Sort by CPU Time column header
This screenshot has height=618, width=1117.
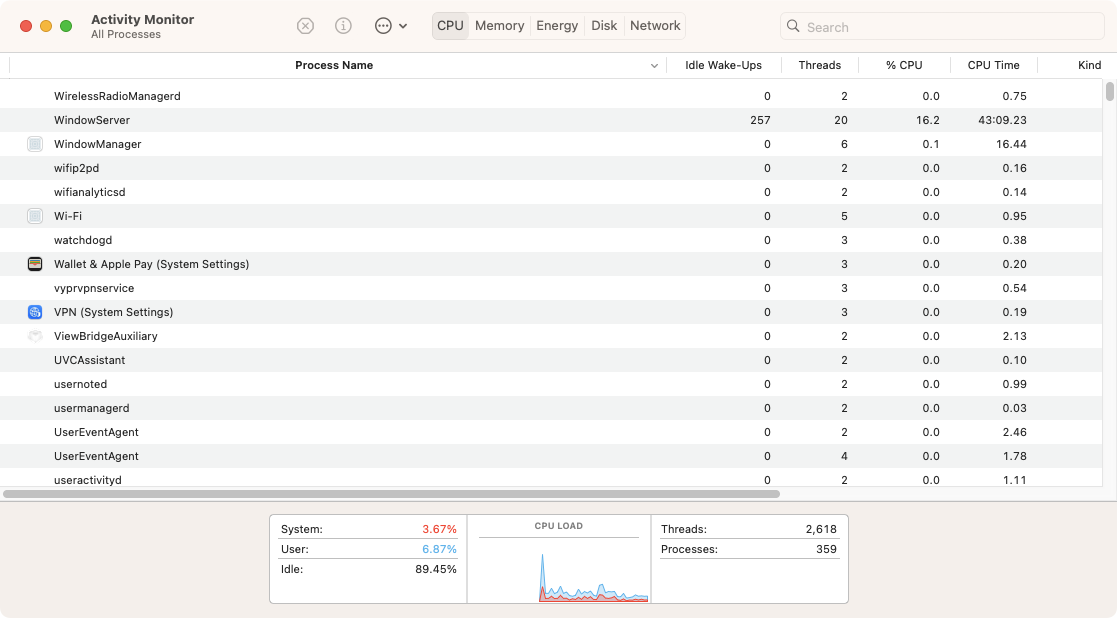(993, 65)
